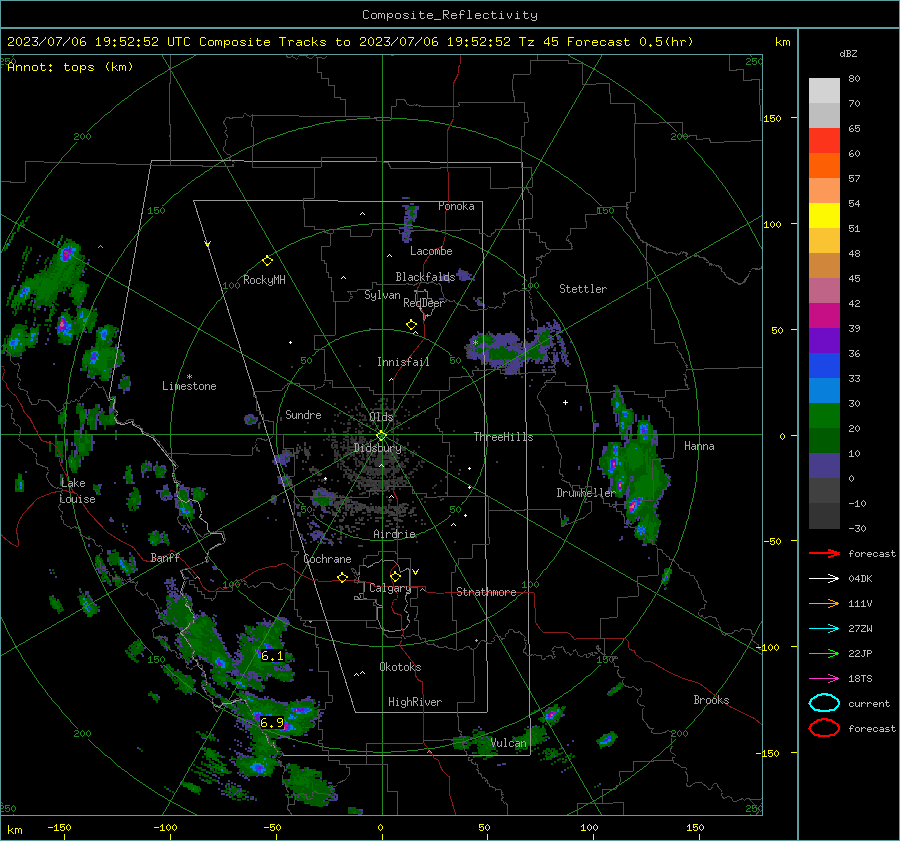Click the cyan current ellipse legend icon
The height and width of the screenshot is (841, 900).
824,703
